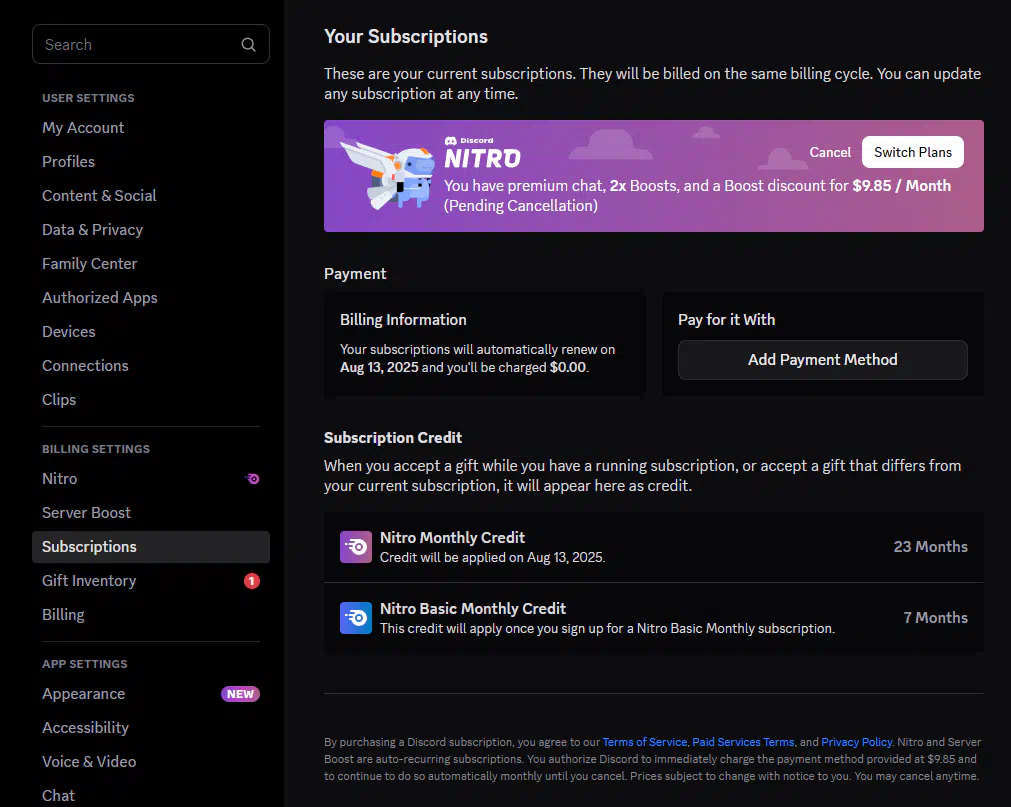
Task: Open Server Boost settings
Action: 151,513
